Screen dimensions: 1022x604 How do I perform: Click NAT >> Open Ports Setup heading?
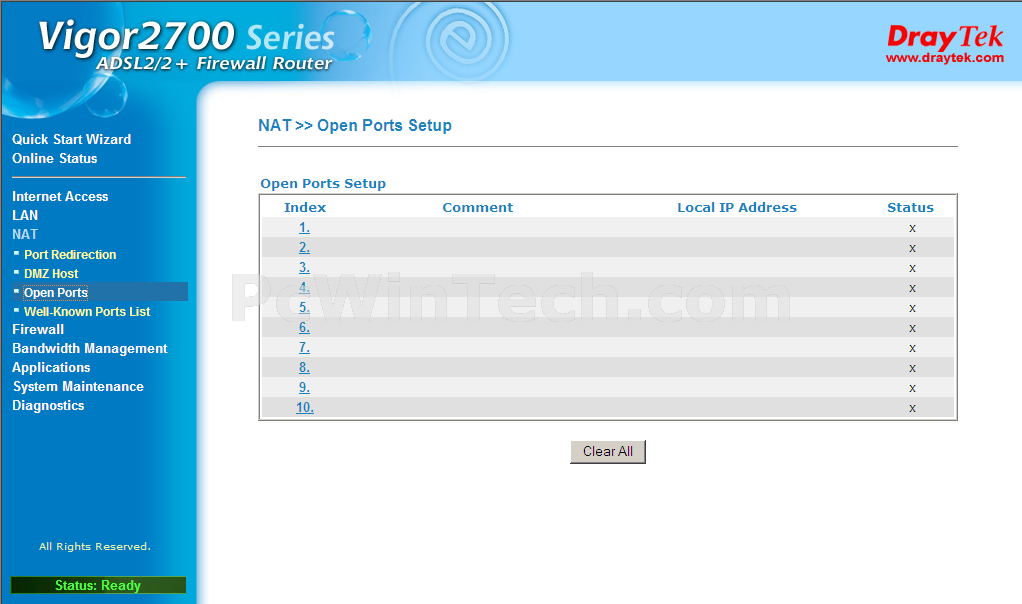click(355, 125)
